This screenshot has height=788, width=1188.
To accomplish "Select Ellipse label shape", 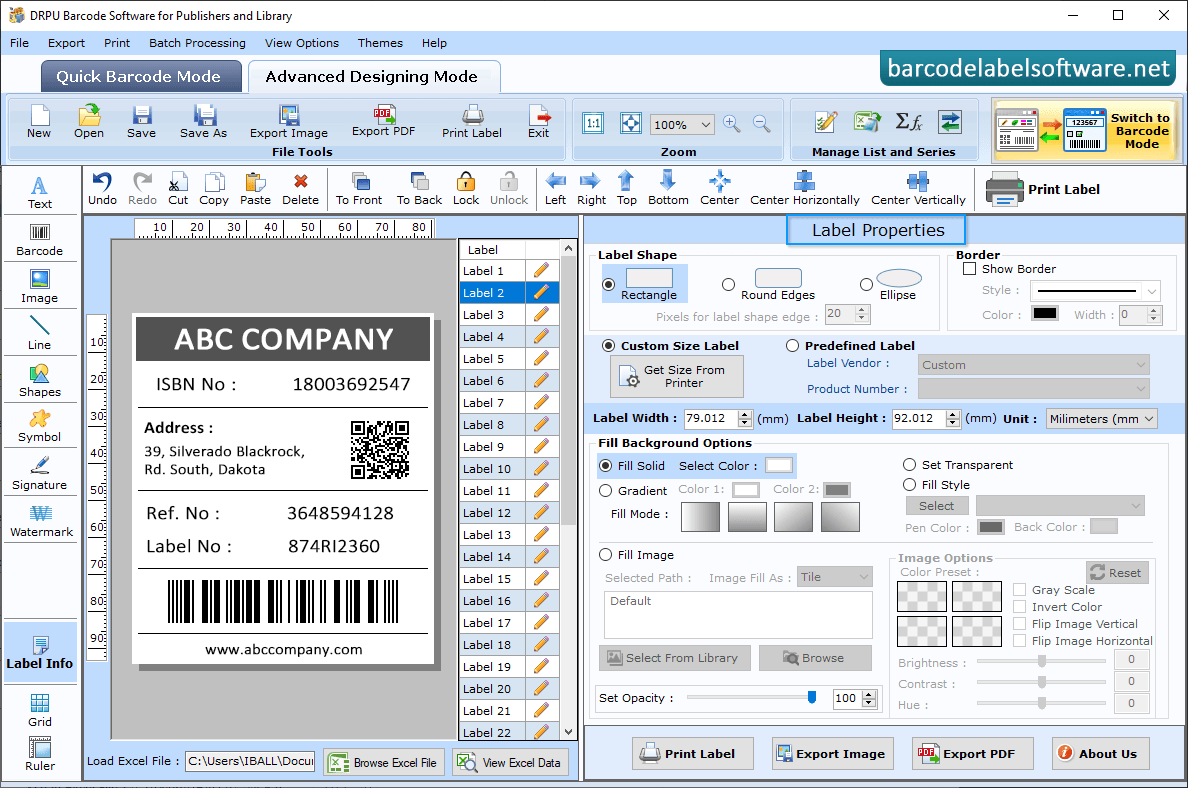I will (x=866, y=285).
